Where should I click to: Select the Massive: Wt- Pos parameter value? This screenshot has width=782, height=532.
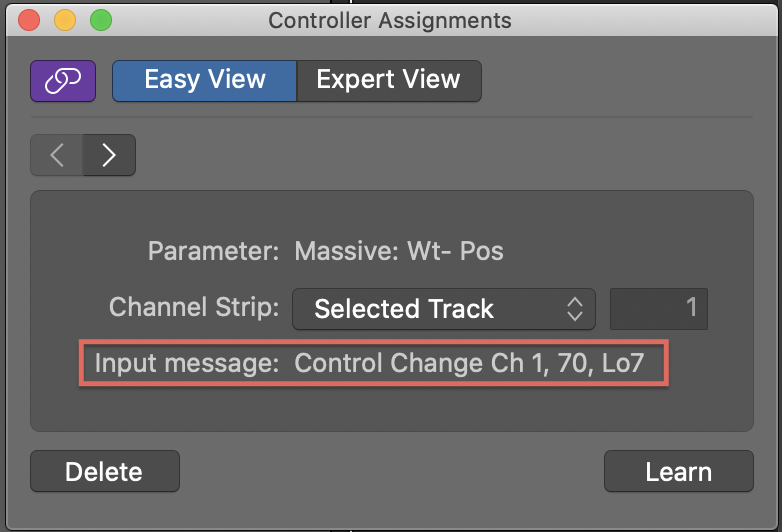(399, 251)
